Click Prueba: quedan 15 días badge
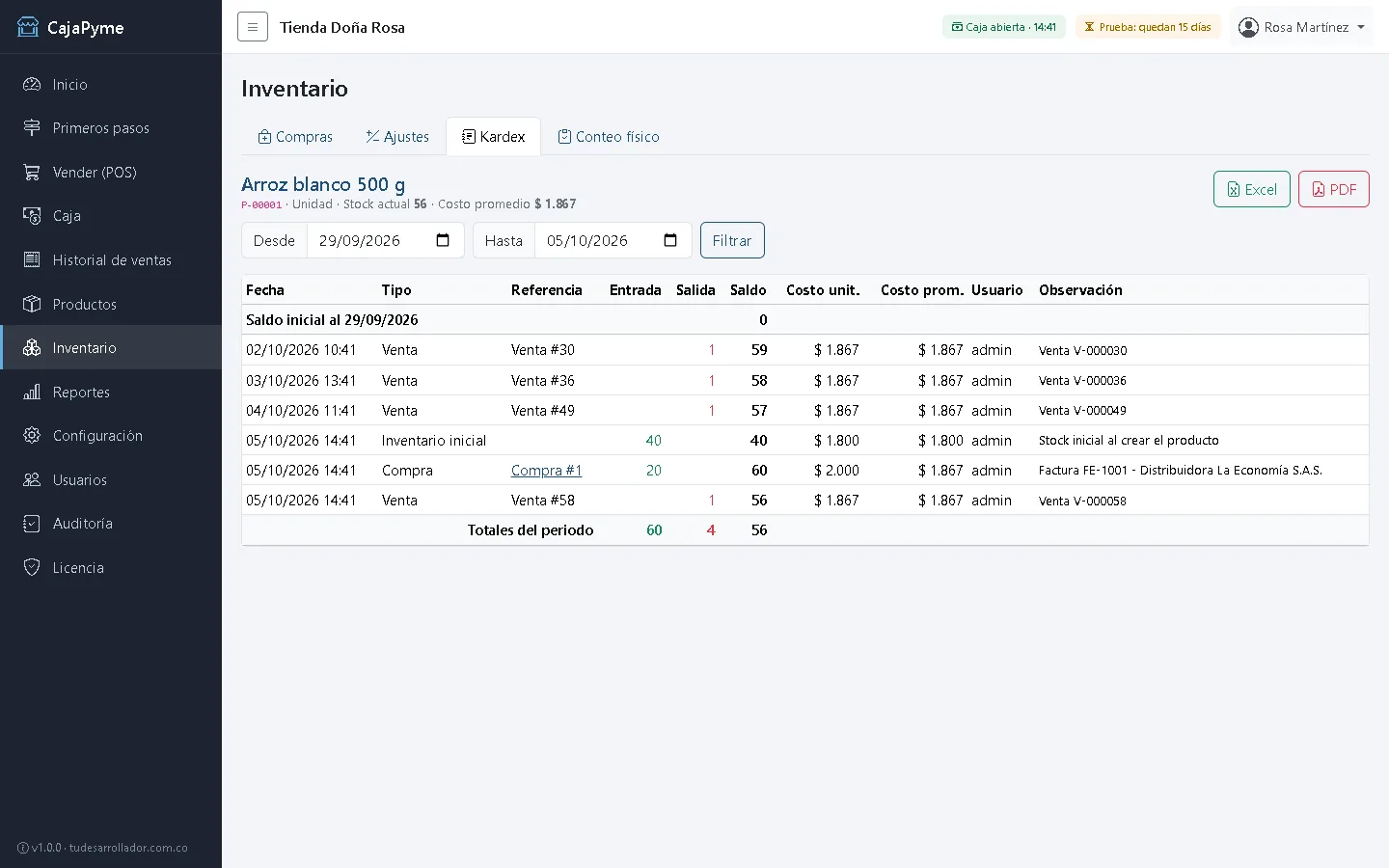Viewport: 1389px width, 868px height. click(x=1148, y=27)
